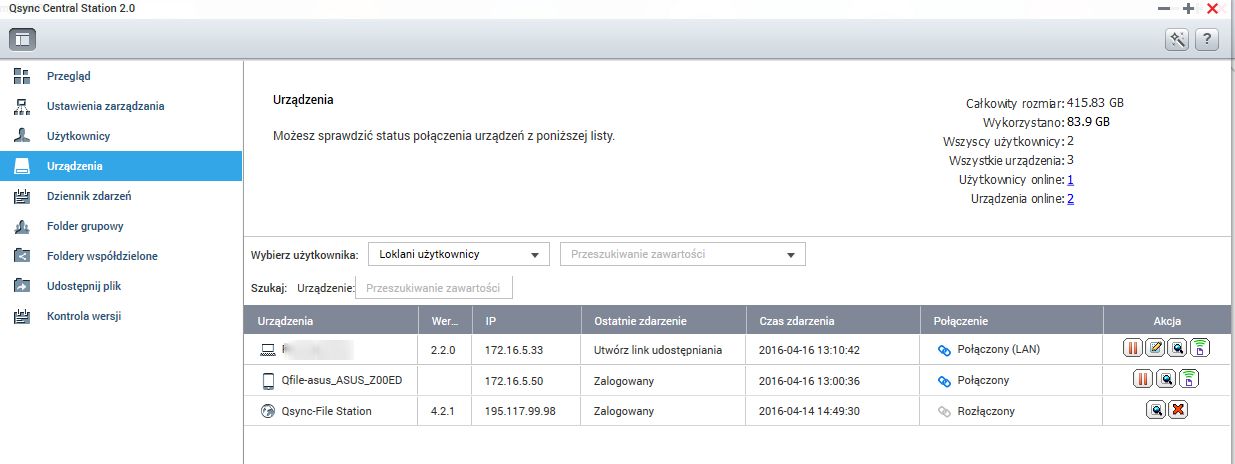
Task: Focus the Urządzenie search input field
Action: coord(435,288)
